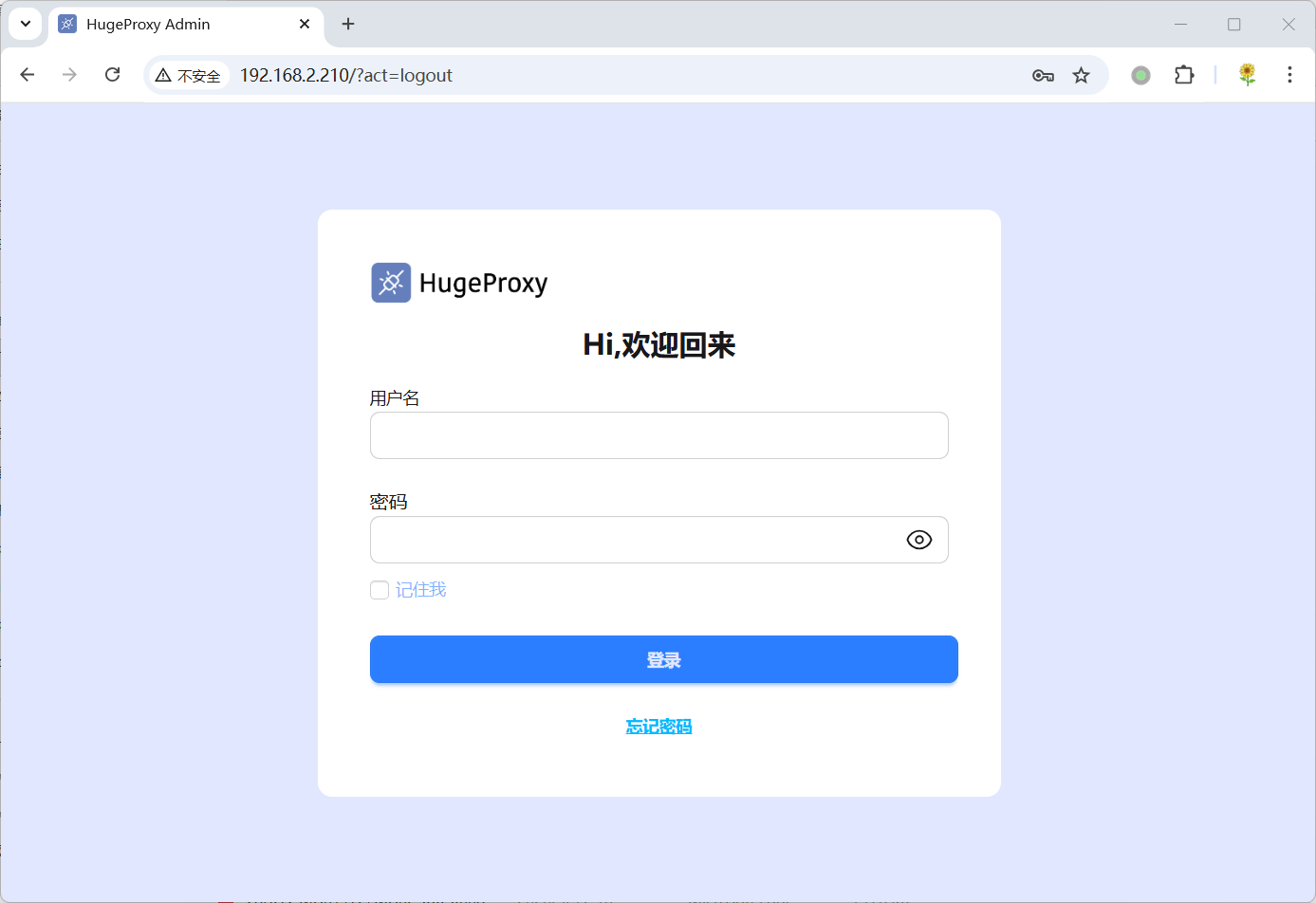
Task: Click the green status dot icon
Action: (x=1140, y=74)
